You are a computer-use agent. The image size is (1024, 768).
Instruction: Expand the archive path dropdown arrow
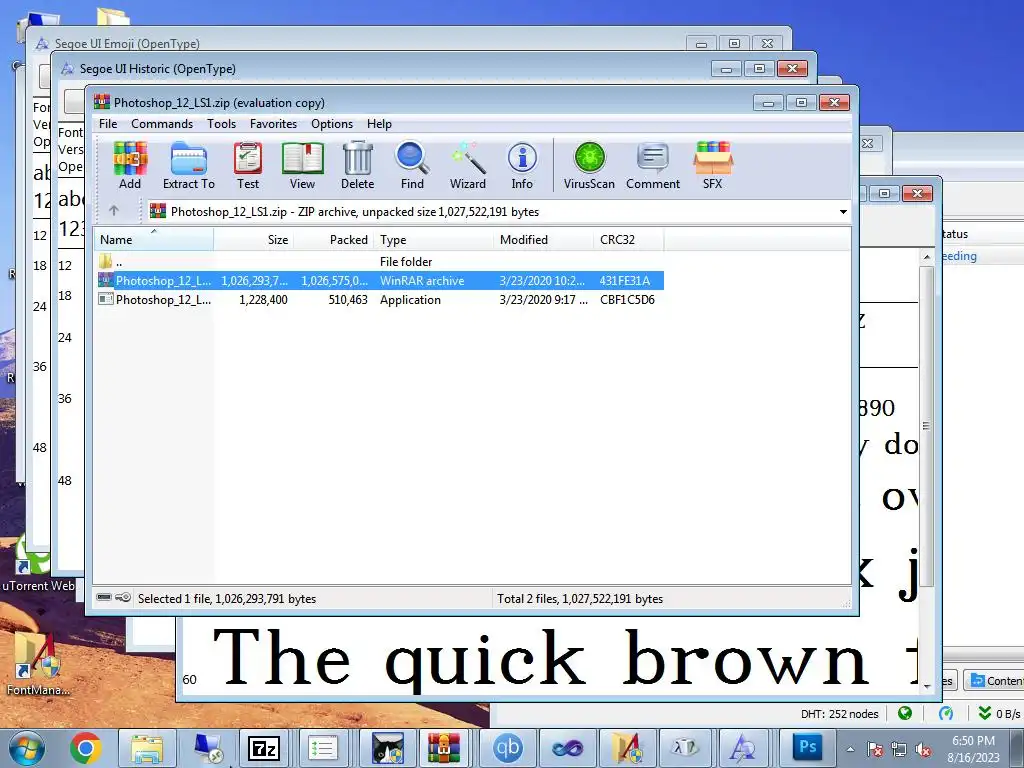pyautogui.click(x=843, y=212)
